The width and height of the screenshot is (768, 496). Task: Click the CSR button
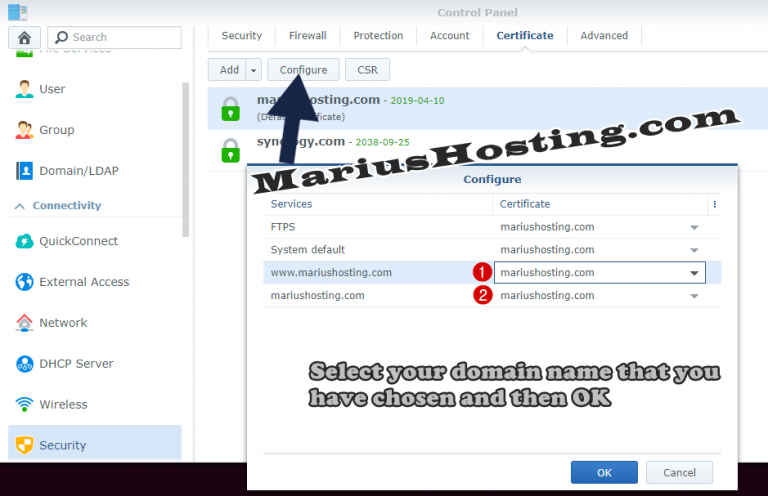pos(367,70)
